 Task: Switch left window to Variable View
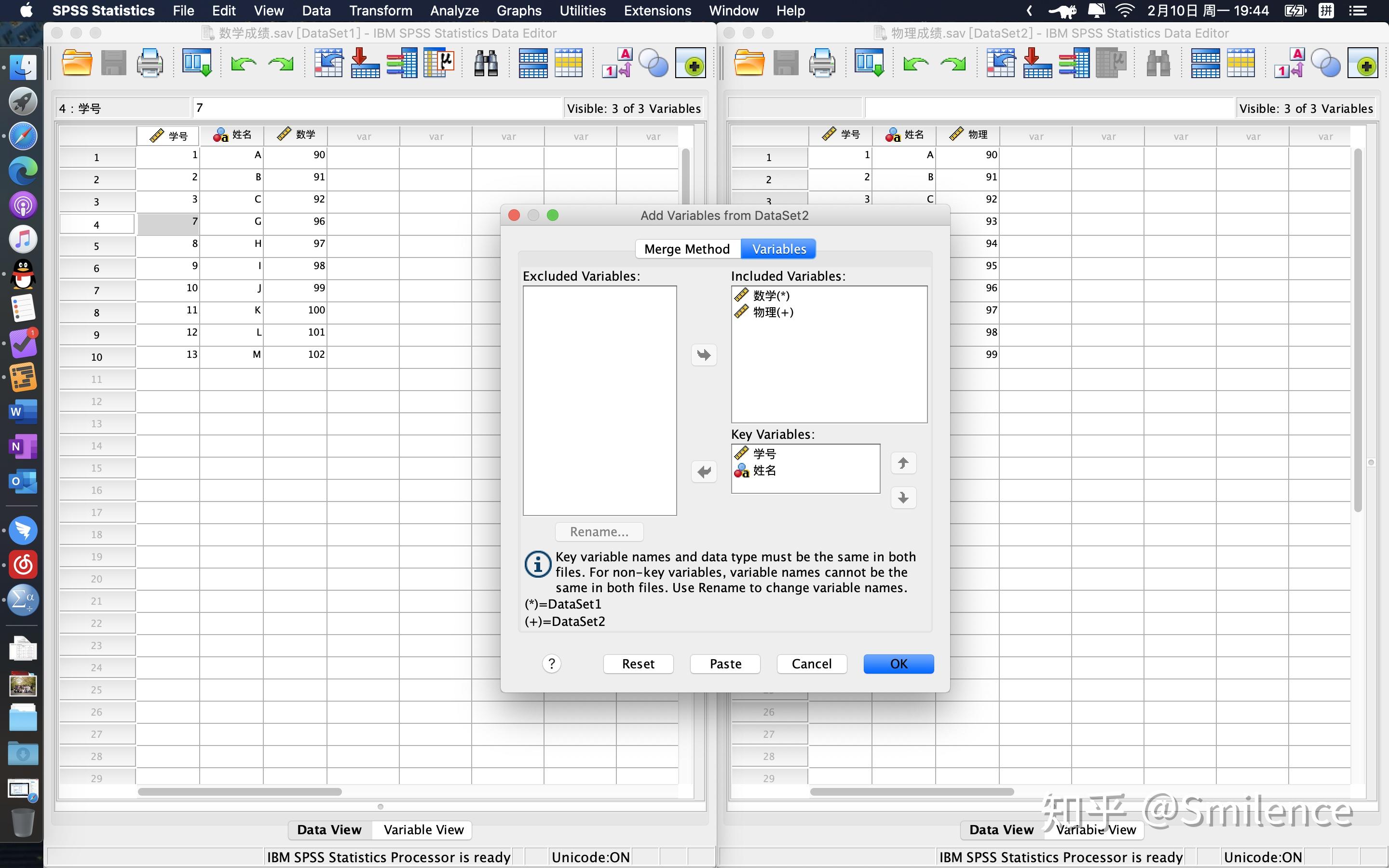423,829
